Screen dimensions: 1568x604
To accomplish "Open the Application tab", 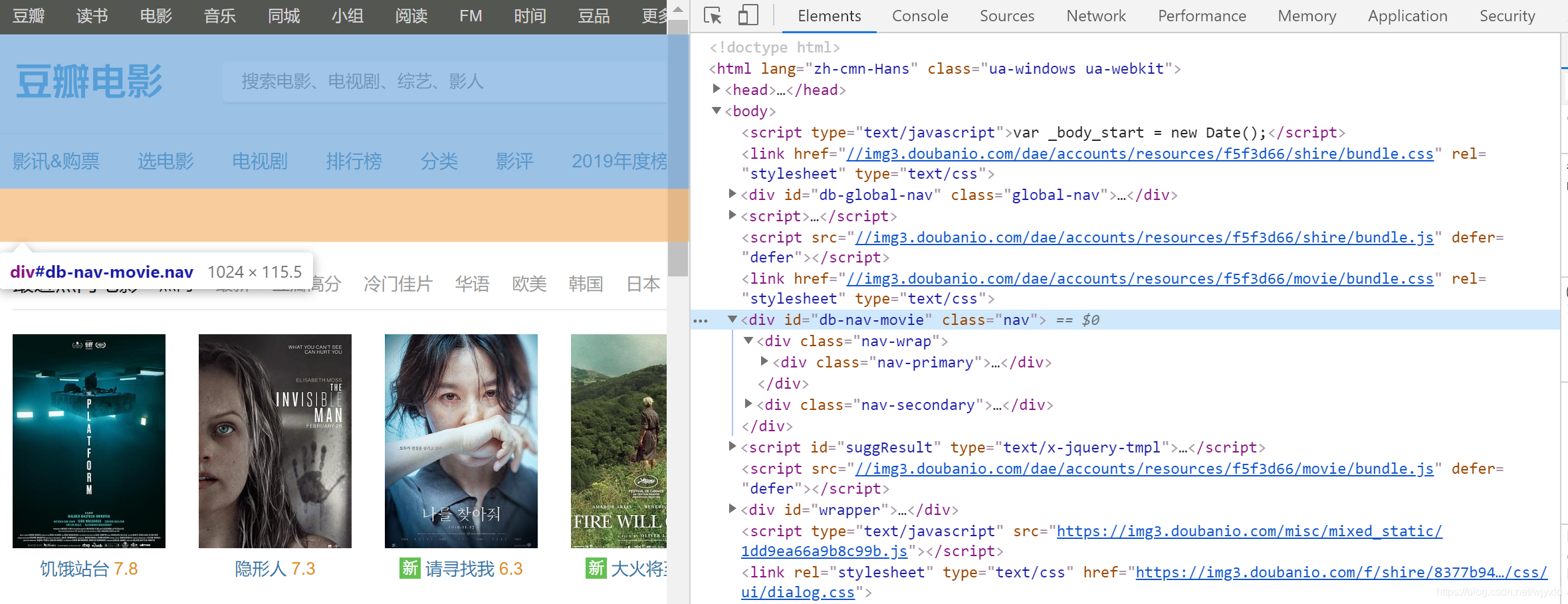I will [1407, 16].
